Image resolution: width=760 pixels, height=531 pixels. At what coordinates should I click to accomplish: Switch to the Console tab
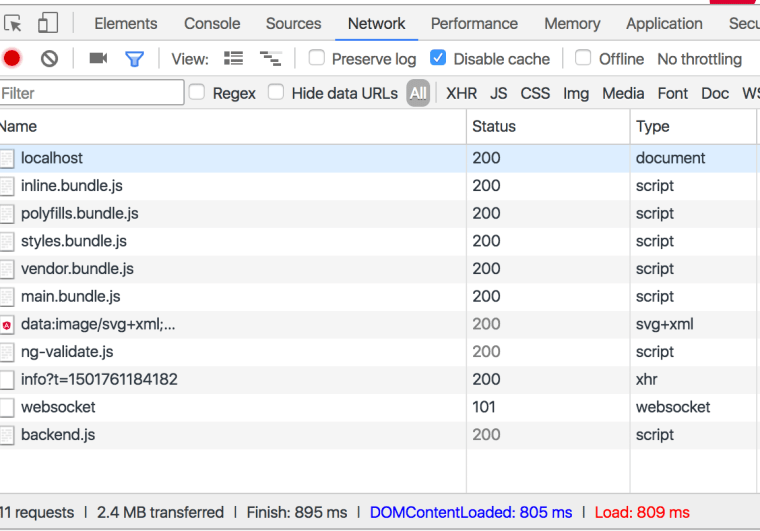click(212, 23)
